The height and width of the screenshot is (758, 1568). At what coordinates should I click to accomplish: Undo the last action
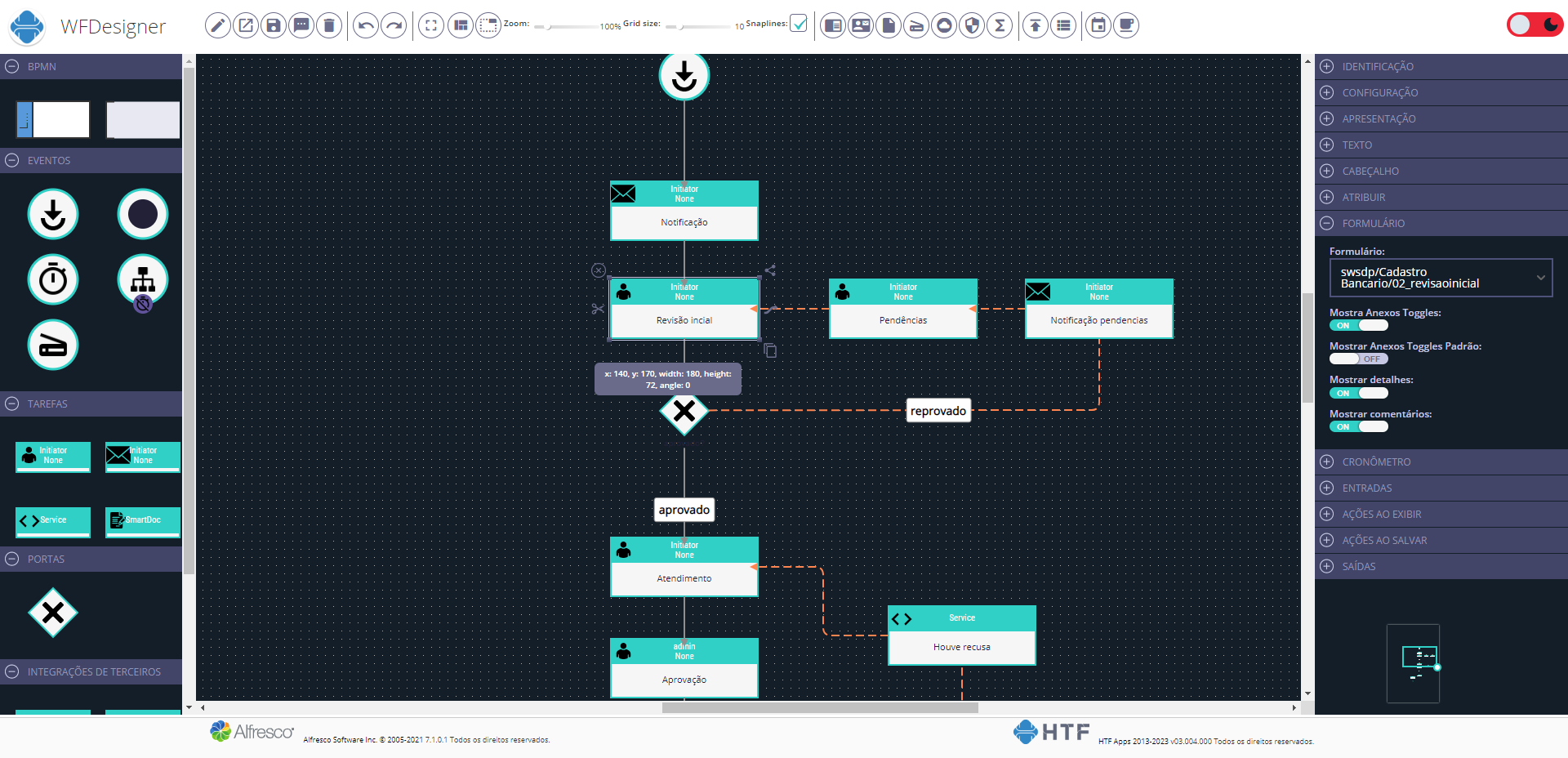point(366,25)
